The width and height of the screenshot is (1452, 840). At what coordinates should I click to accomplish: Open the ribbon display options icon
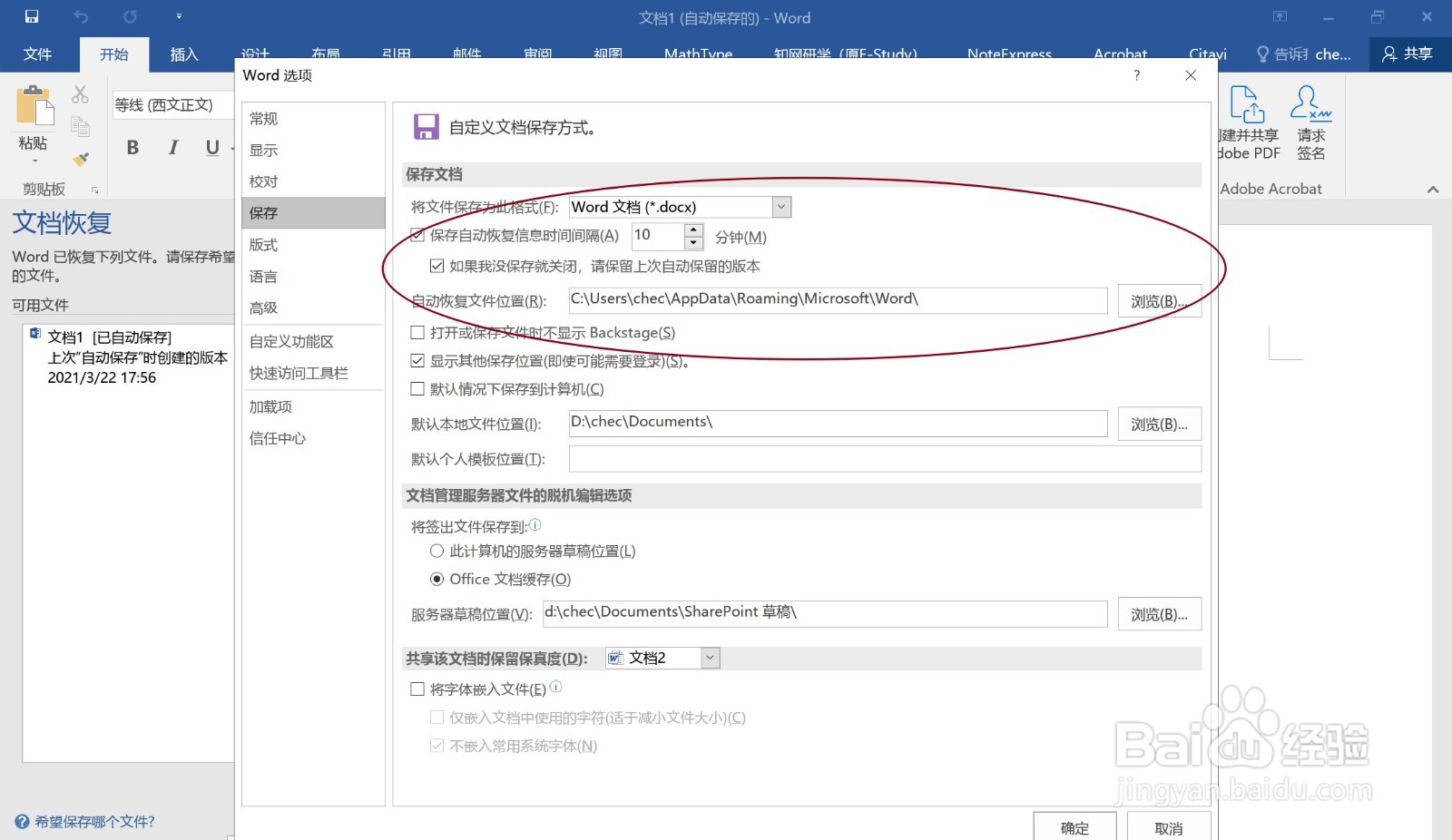(x=1280, y=16)
